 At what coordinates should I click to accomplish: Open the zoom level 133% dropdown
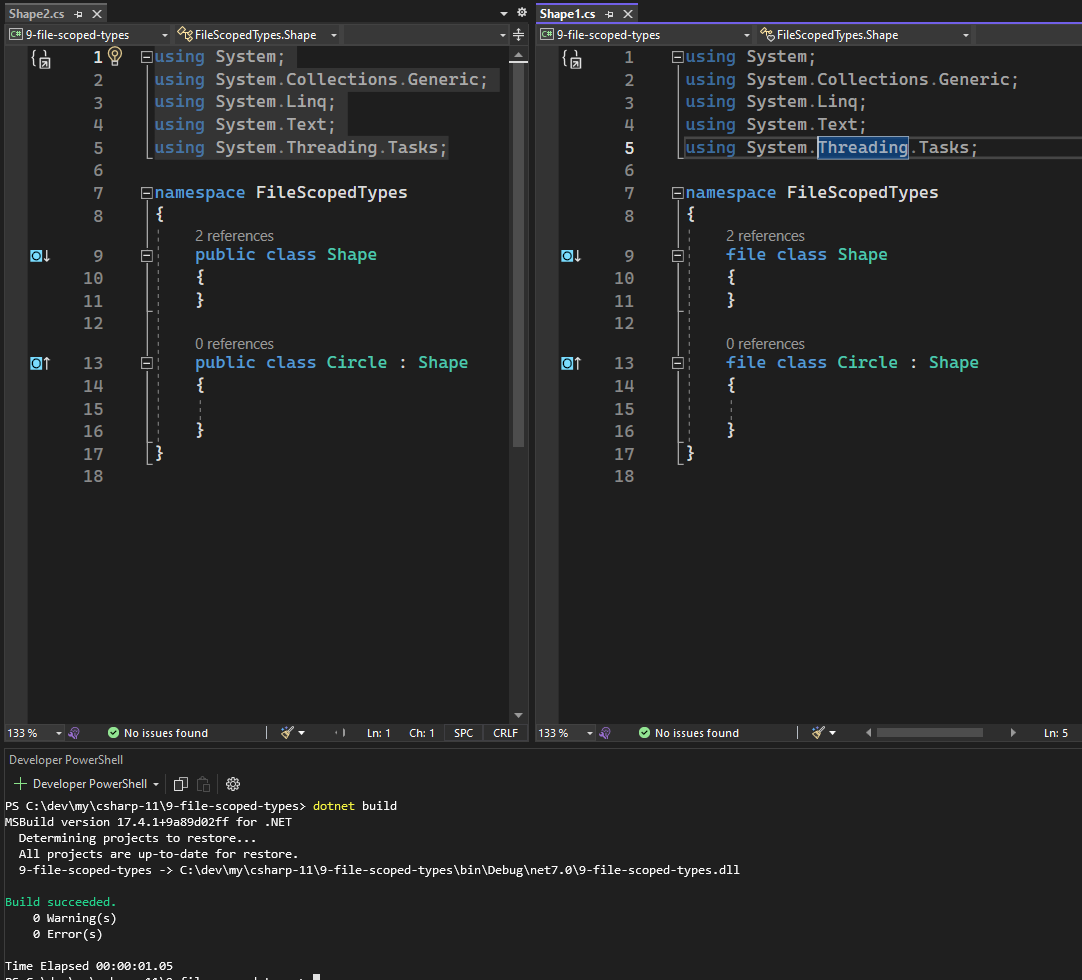click(x=33, y=732)
